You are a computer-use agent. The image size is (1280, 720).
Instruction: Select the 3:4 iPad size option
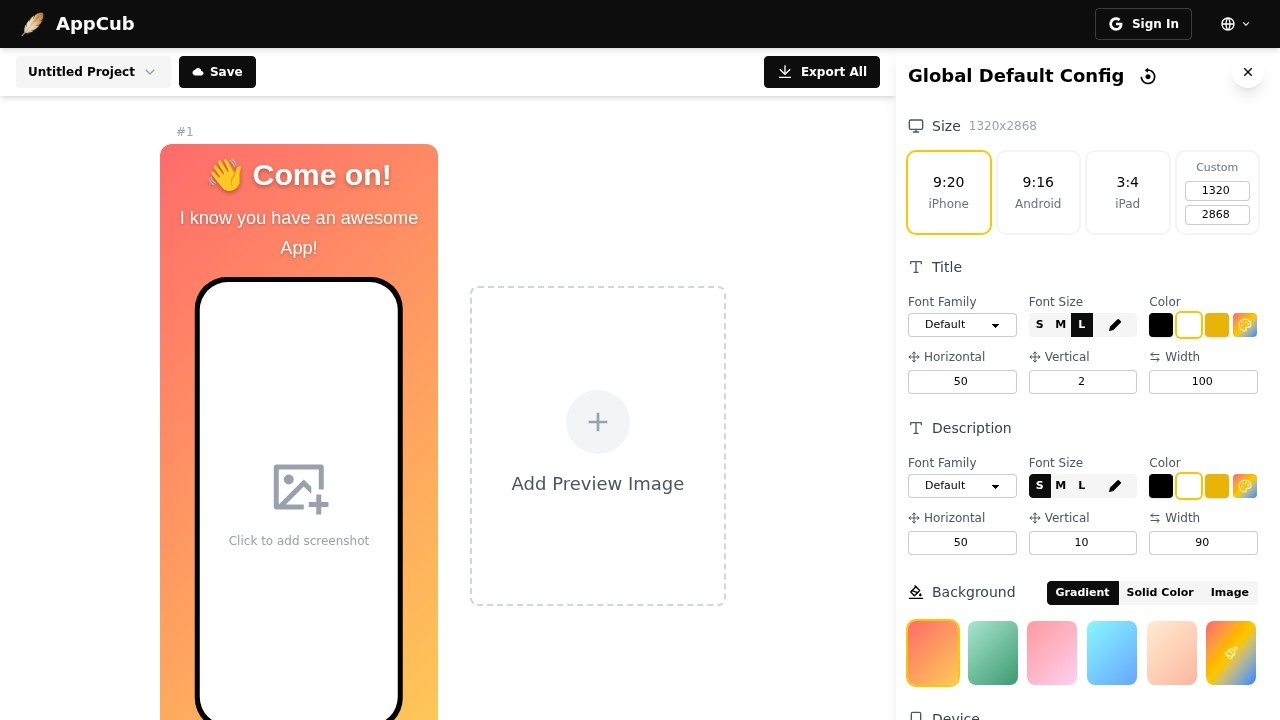[x=1127, y=192]
